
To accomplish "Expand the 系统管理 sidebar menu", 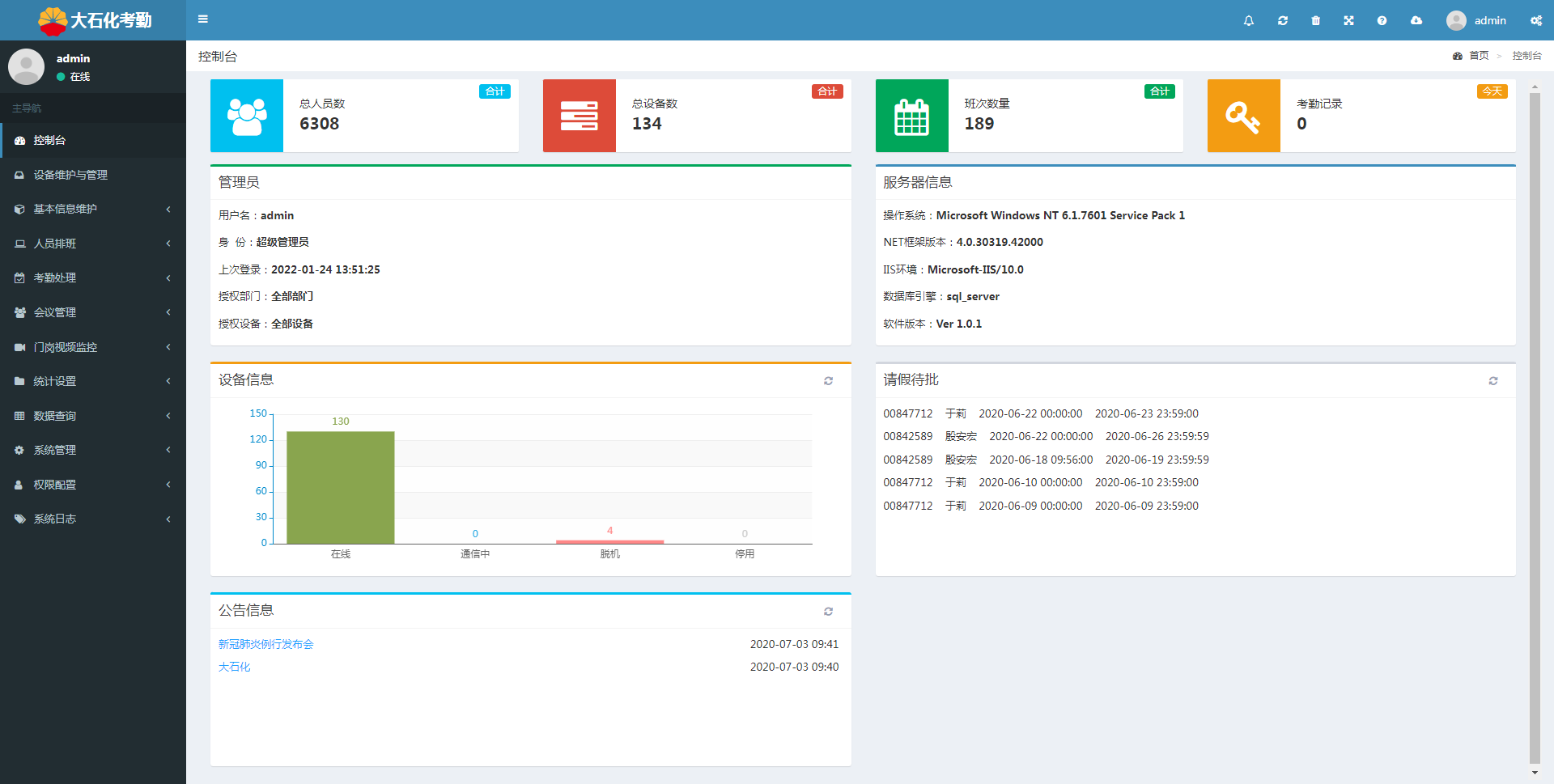I will click(93, 450).
